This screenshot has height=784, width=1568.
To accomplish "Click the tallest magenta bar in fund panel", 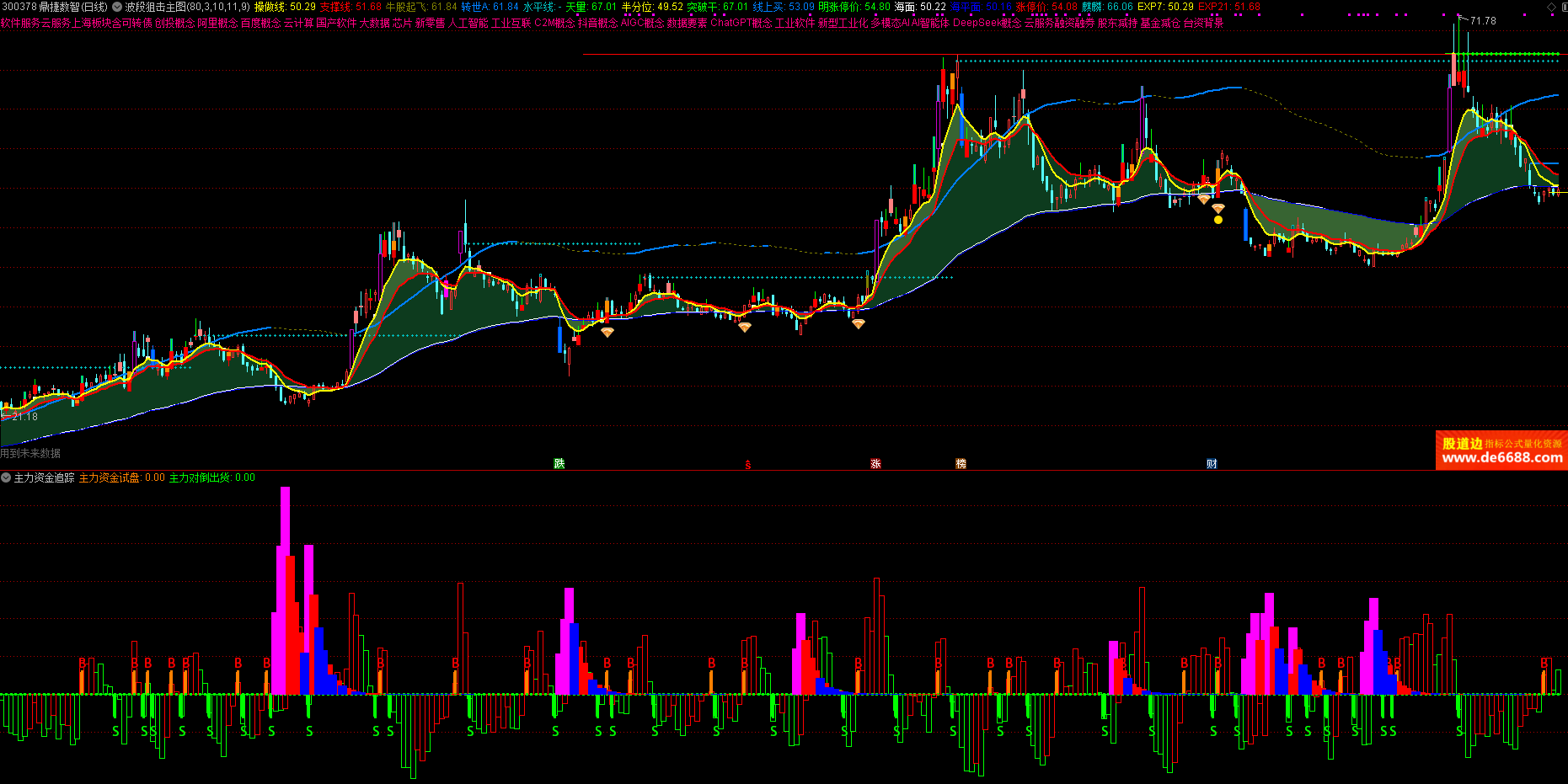I will click(x=285, y=589).
